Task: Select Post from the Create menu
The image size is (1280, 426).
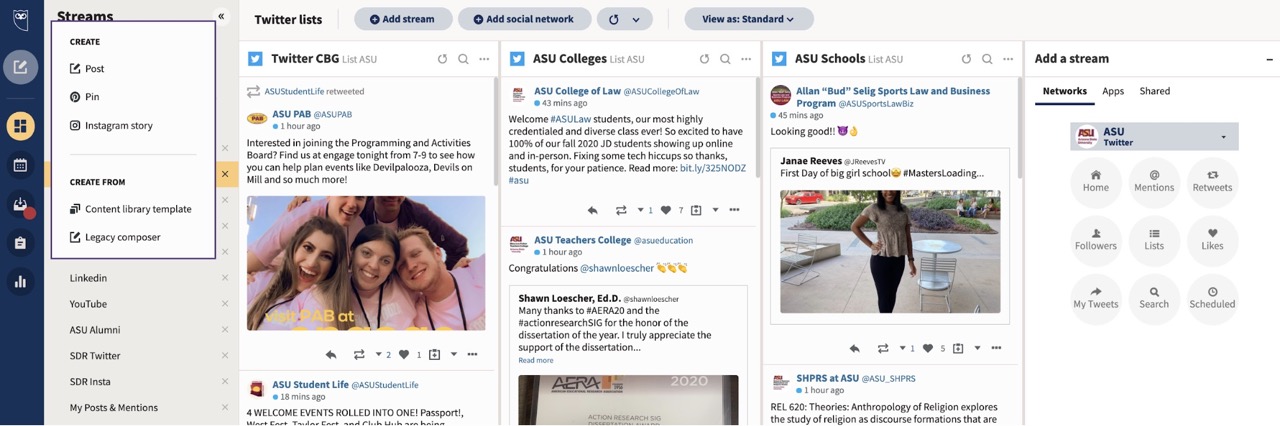Action: (94, 69)
